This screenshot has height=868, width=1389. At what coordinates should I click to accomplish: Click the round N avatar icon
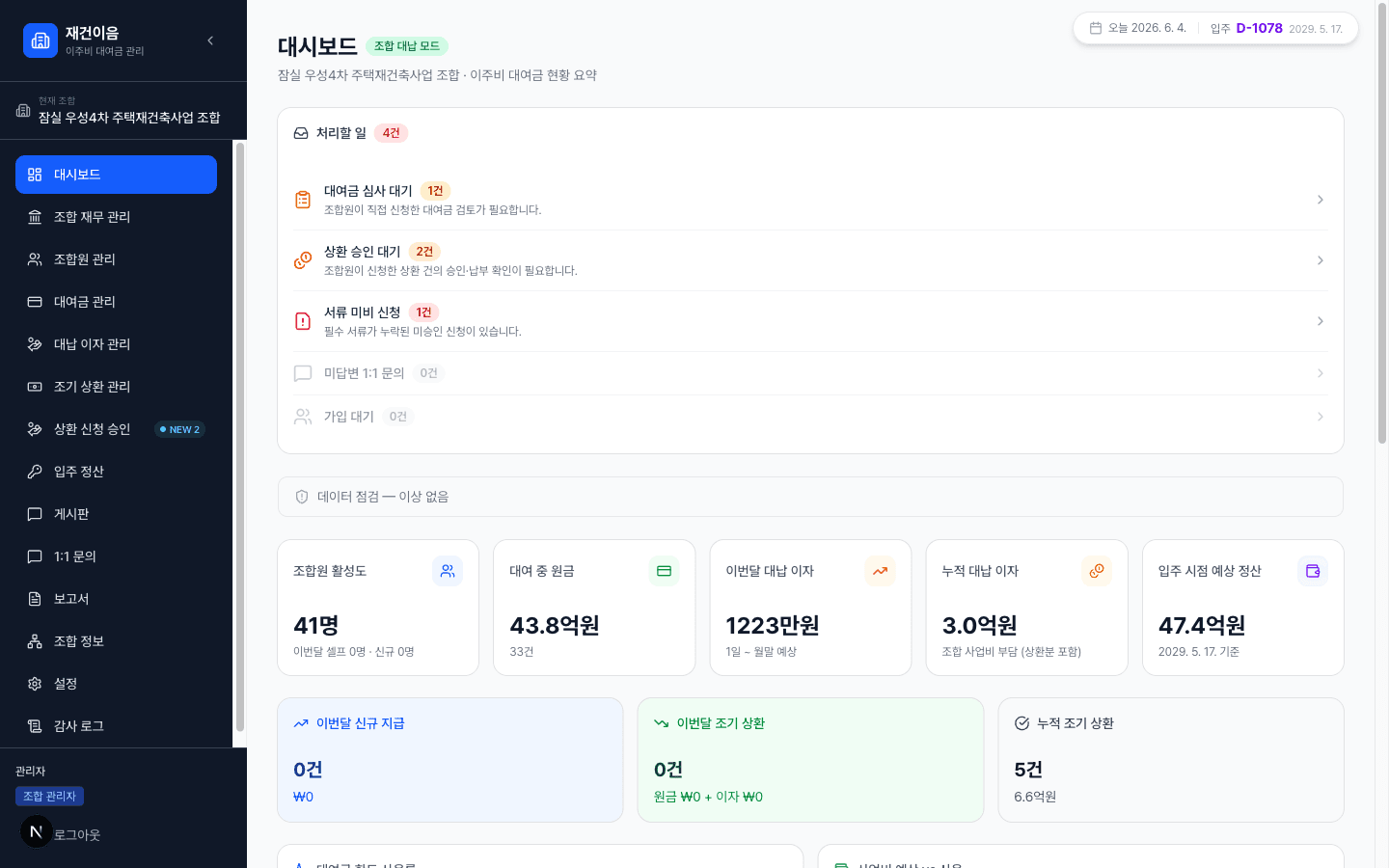pyautogui.click(x=37, y=831)
